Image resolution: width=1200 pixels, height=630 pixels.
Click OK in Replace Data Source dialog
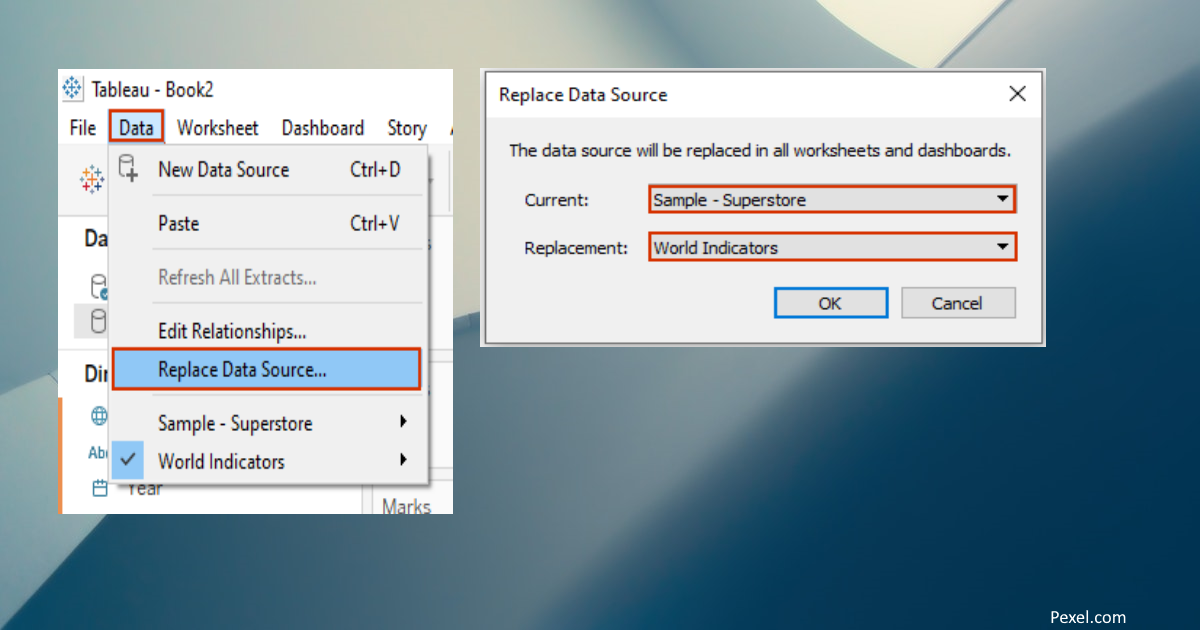click(830, 303)
